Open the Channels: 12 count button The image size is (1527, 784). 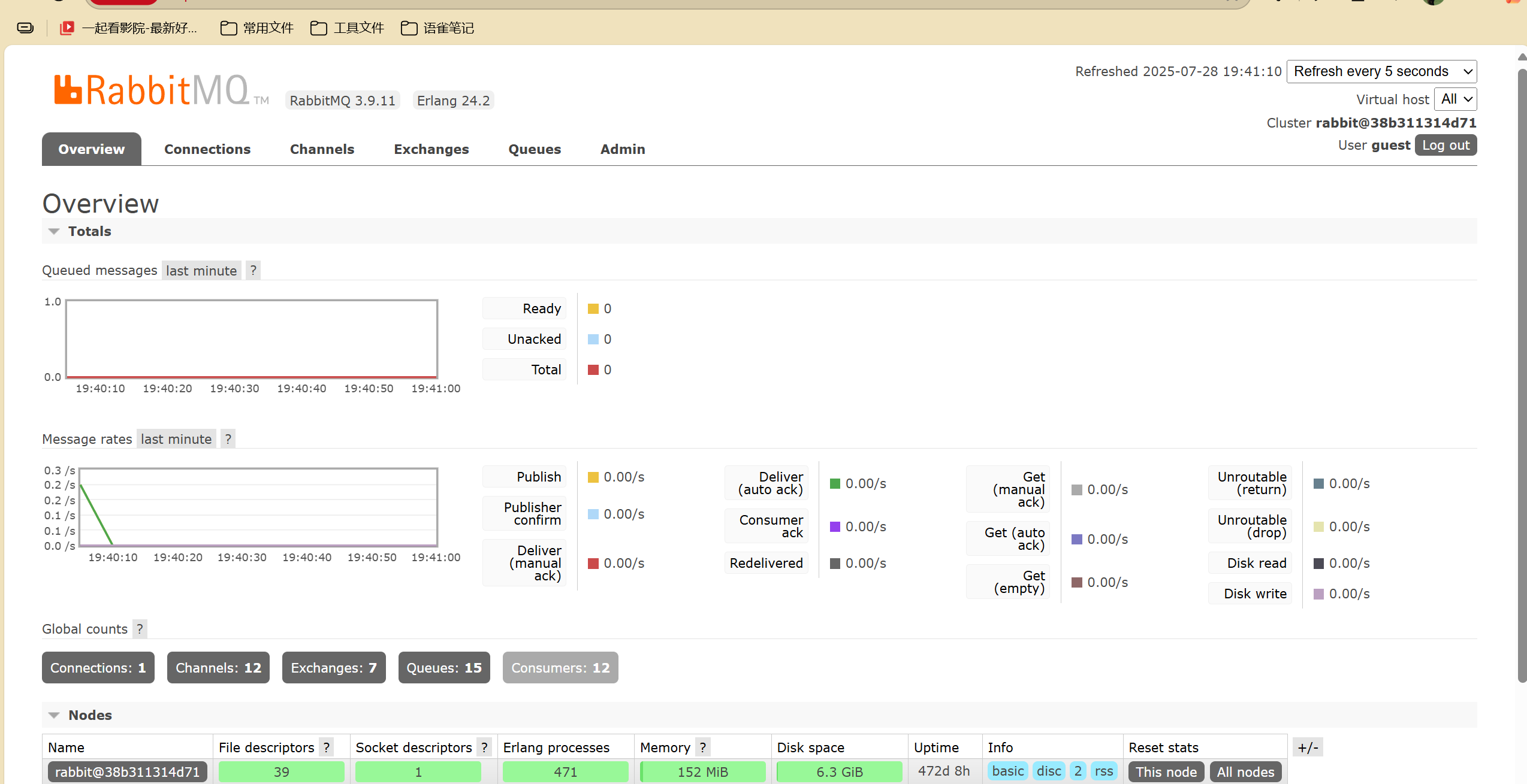218,667
